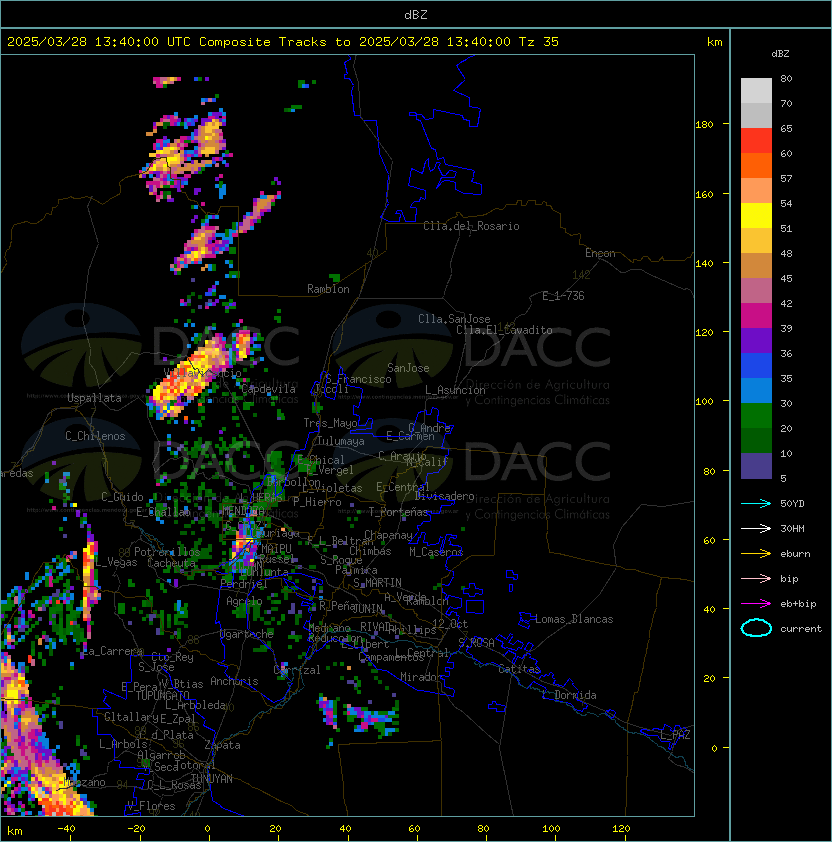
Task: Click the MAIPU map label
Action: coord(276,549)
